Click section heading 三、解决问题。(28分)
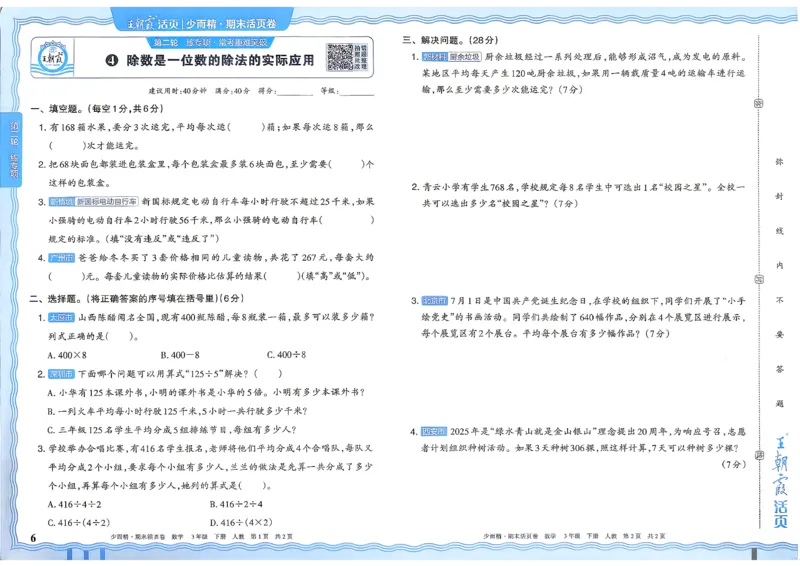 (451, 40)
